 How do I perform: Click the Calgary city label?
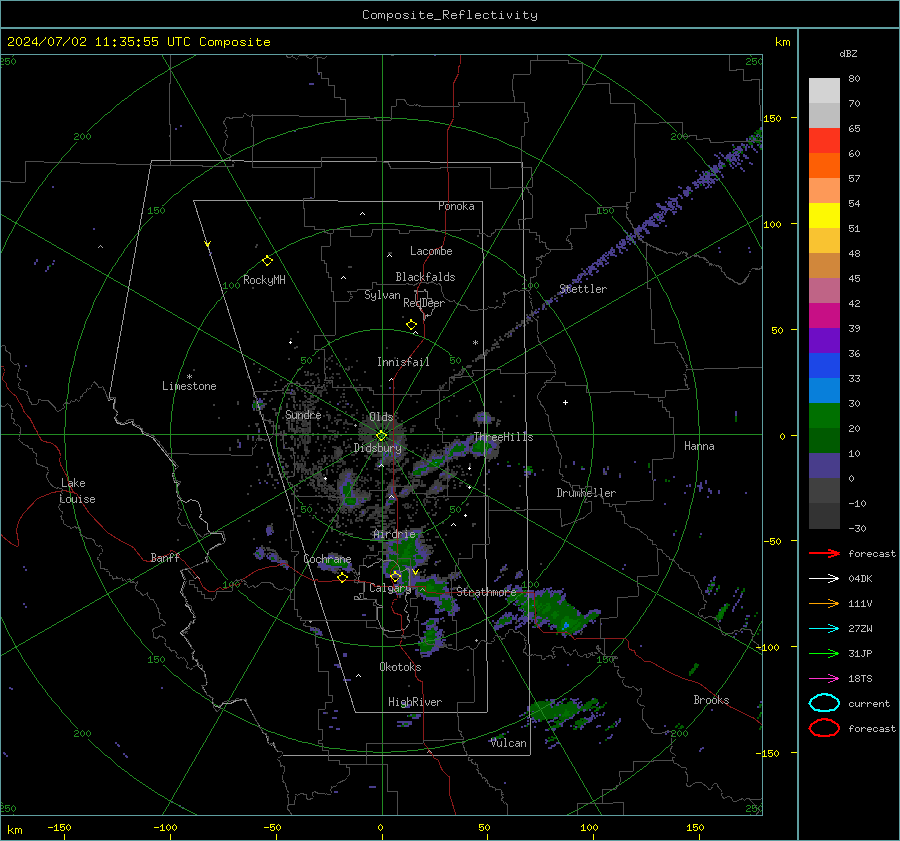click(x=390, y=588)
